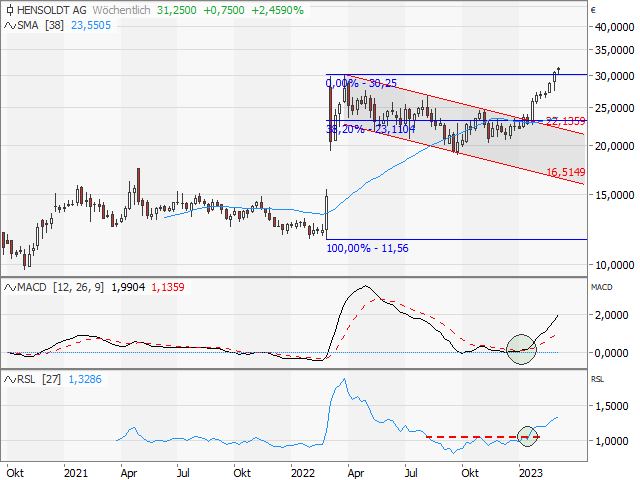Click the candlestick icon beside HENSOLDT AG
The width and height of the screenshot is (640, 480).
(10, 10)
